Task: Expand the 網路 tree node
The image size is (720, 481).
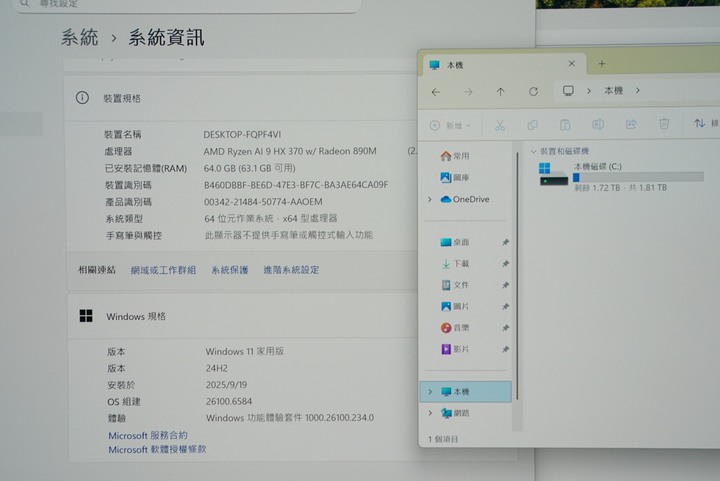Action: click(430, 413)
